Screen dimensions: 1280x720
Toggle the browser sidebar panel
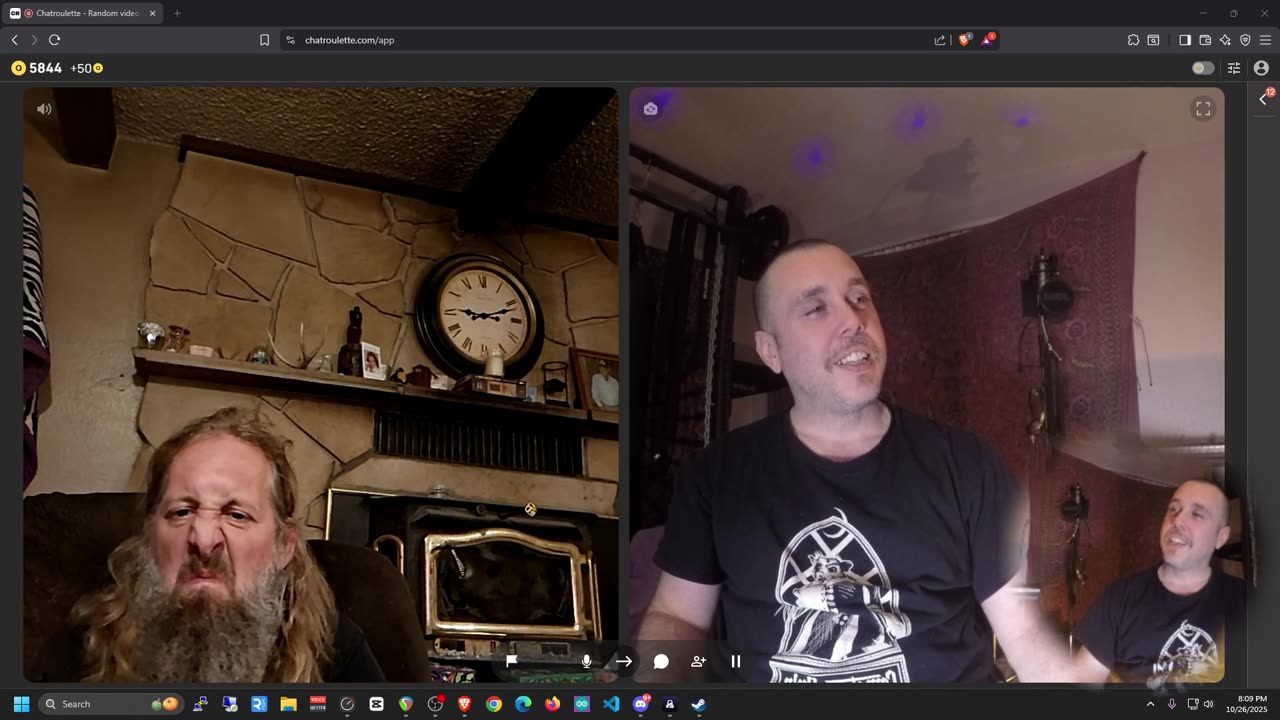1185,40
